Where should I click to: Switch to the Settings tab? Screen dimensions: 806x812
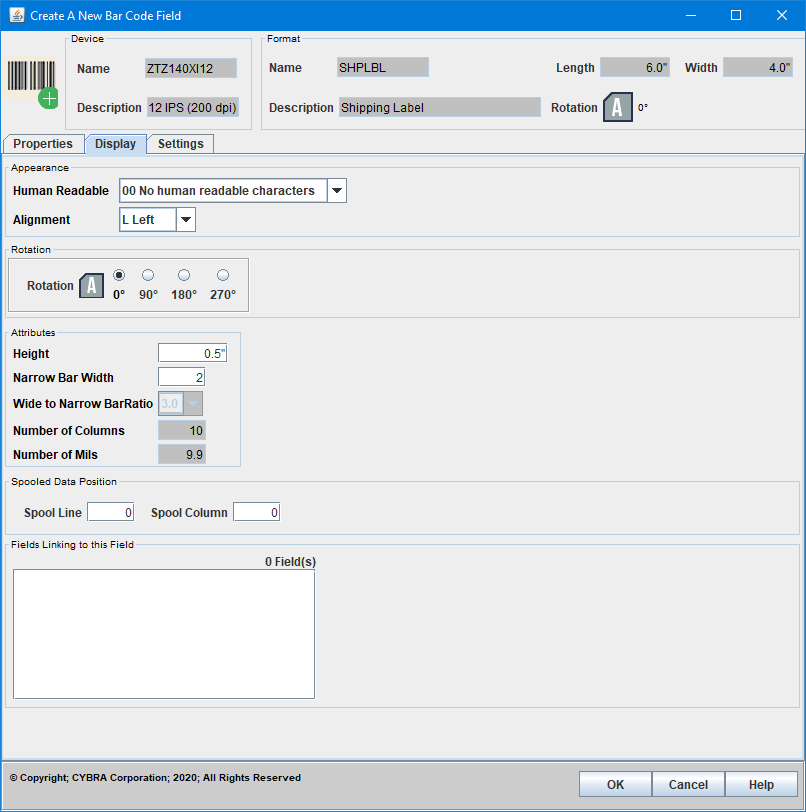point(181,144)
